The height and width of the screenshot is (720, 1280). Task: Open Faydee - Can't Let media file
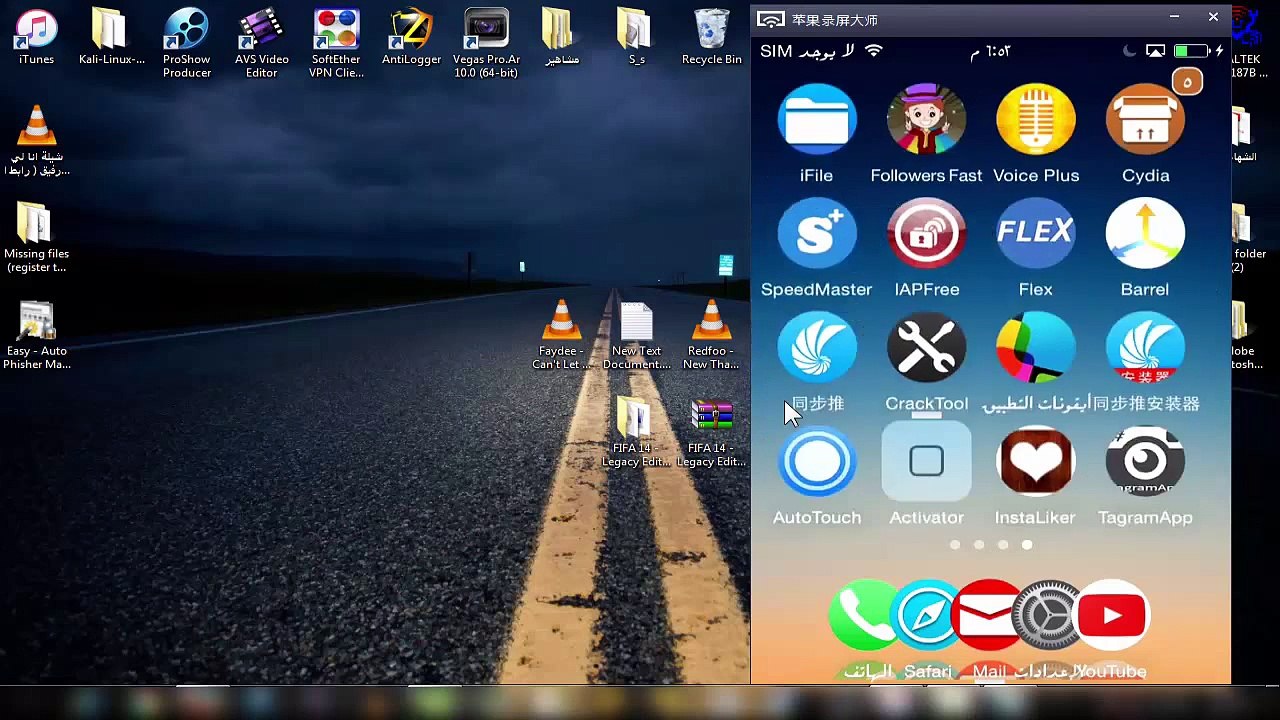point(561,335)
